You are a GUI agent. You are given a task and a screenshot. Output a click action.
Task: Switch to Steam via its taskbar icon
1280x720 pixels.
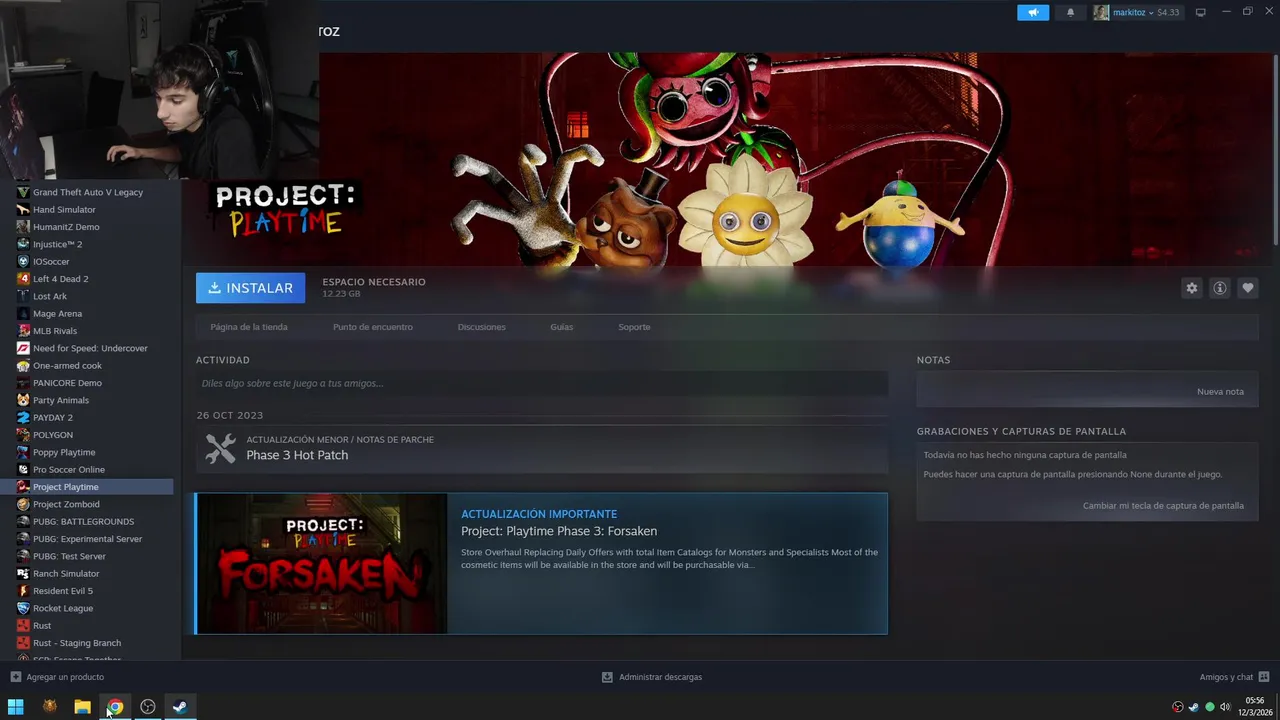180,707
